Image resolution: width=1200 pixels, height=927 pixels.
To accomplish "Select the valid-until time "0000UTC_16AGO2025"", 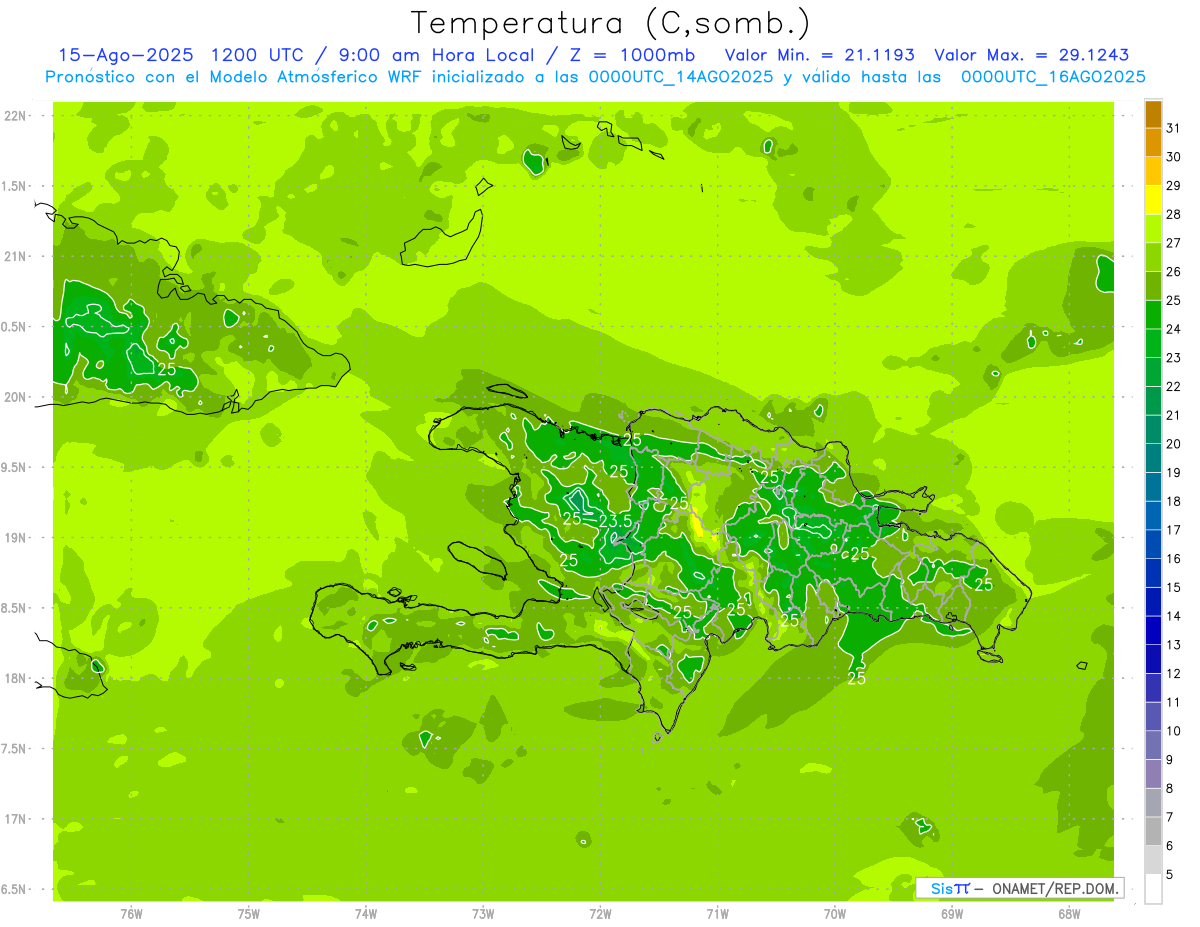I will (1053, 77).
